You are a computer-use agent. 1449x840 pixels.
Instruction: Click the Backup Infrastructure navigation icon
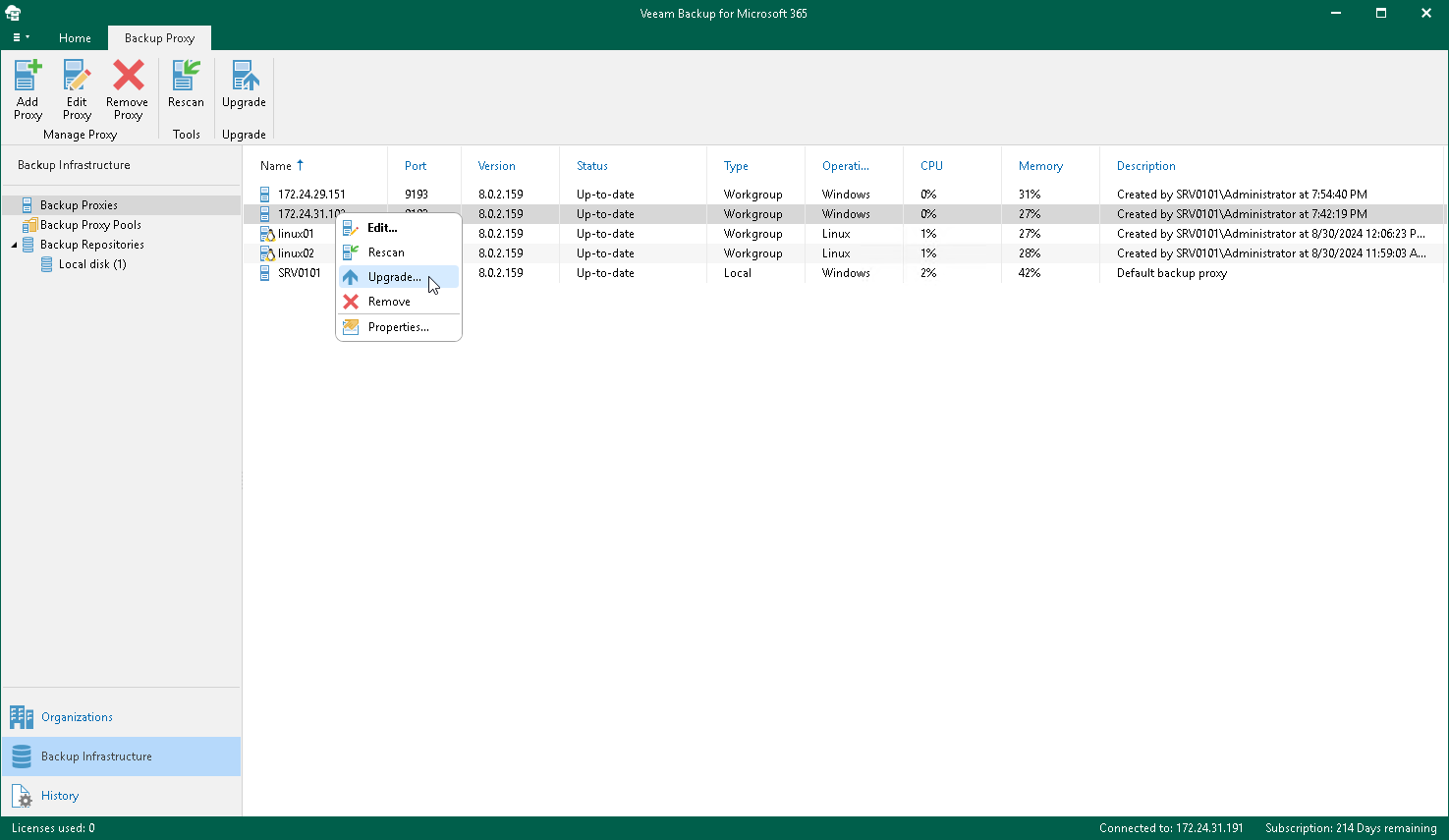[22, 756]
